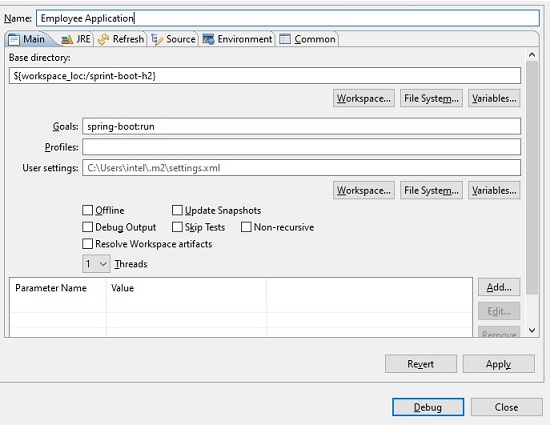Click the Name input field
This screenshot has width=550, height=425.
[x=288, y=18]
